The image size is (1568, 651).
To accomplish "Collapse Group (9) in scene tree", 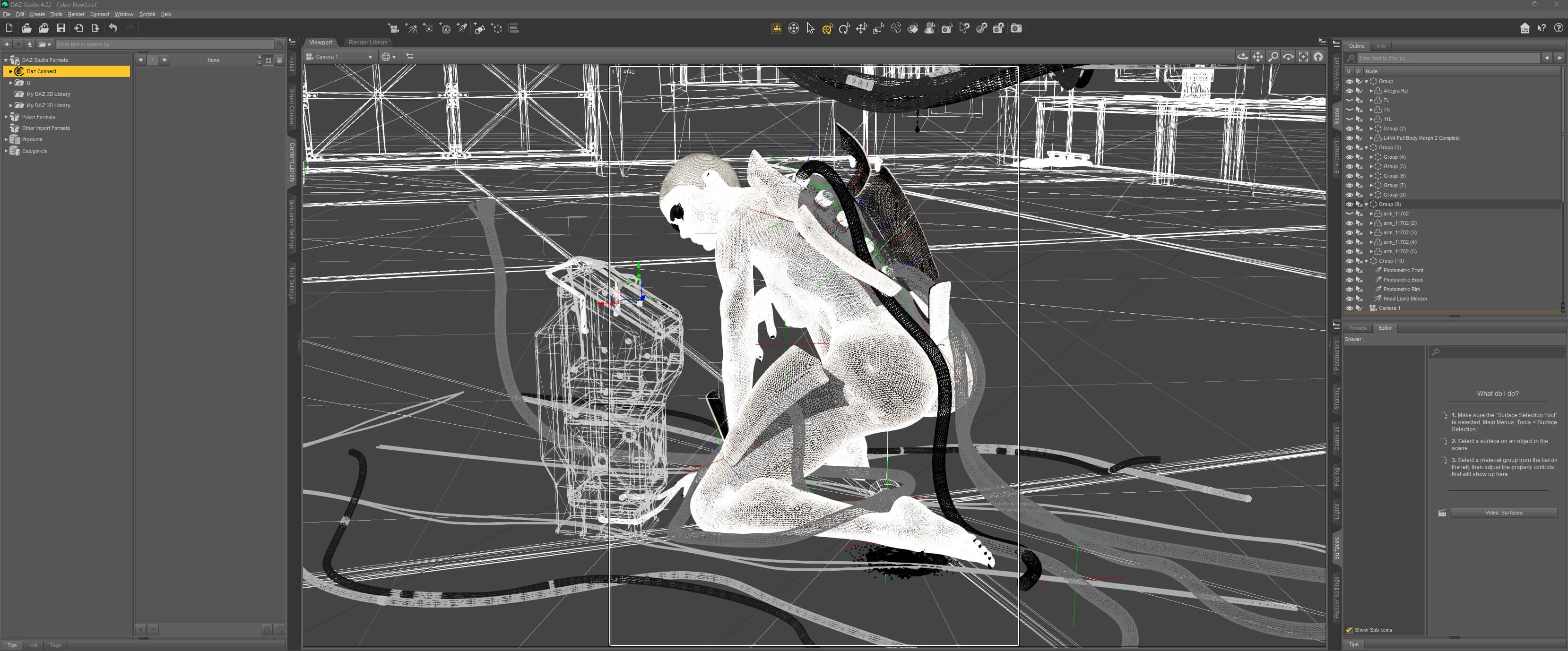I will tap(1367, 205).
